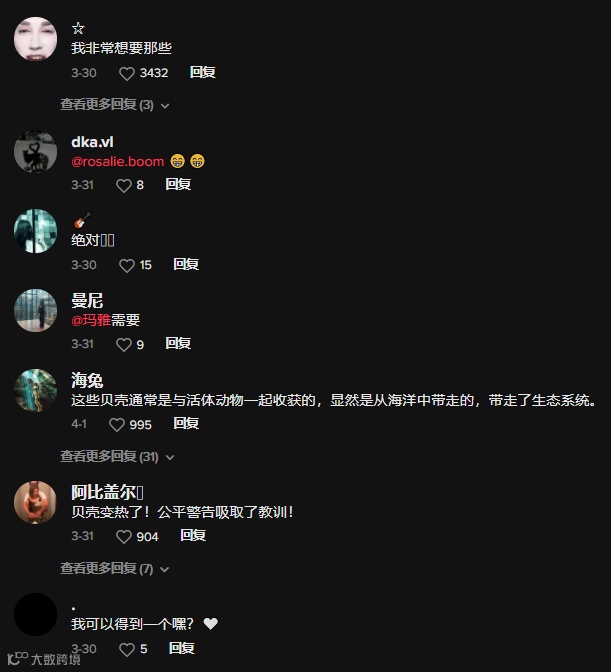Open 阿比盖尔's profile picture
Viewport: 611px width, 672px height.
pos(36,502)
